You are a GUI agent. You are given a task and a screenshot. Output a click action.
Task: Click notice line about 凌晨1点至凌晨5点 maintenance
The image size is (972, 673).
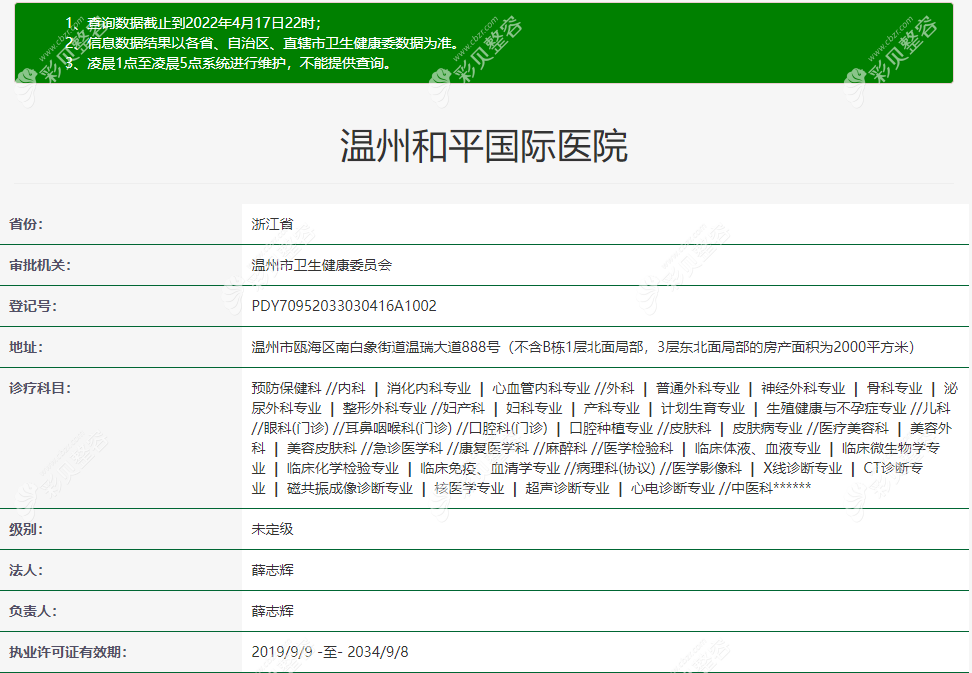230,63
